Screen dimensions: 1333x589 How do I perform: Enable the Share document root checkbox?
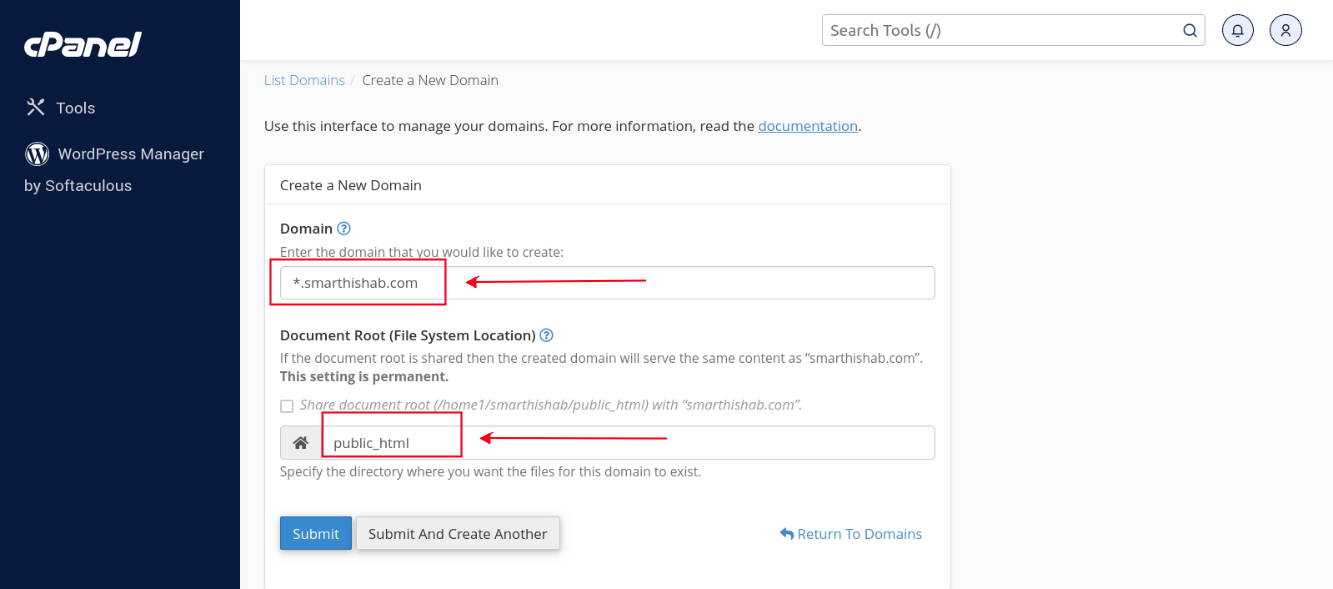point(287,406)
